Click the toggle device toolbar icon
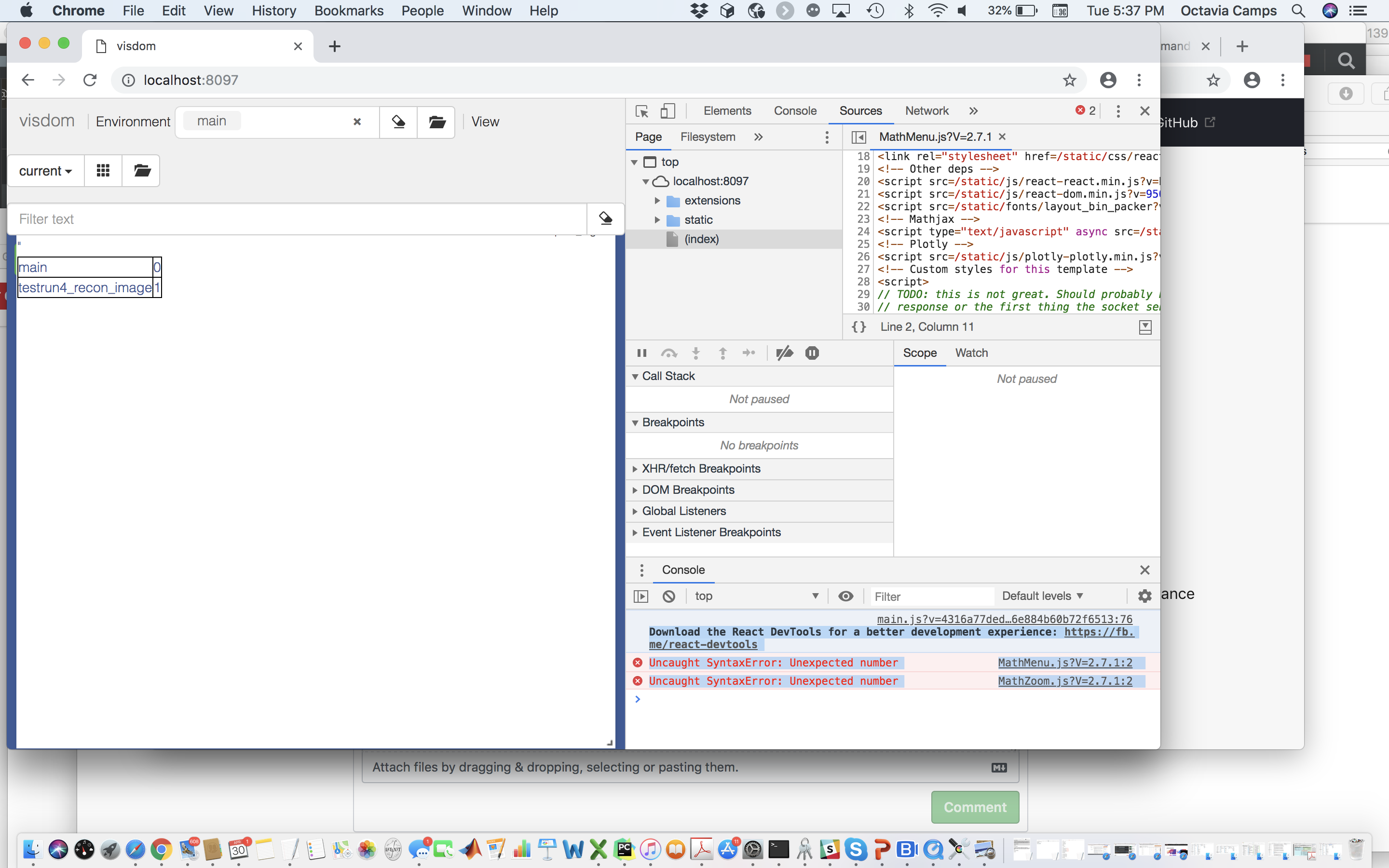 pyautogui.click(x=667, y=111)
